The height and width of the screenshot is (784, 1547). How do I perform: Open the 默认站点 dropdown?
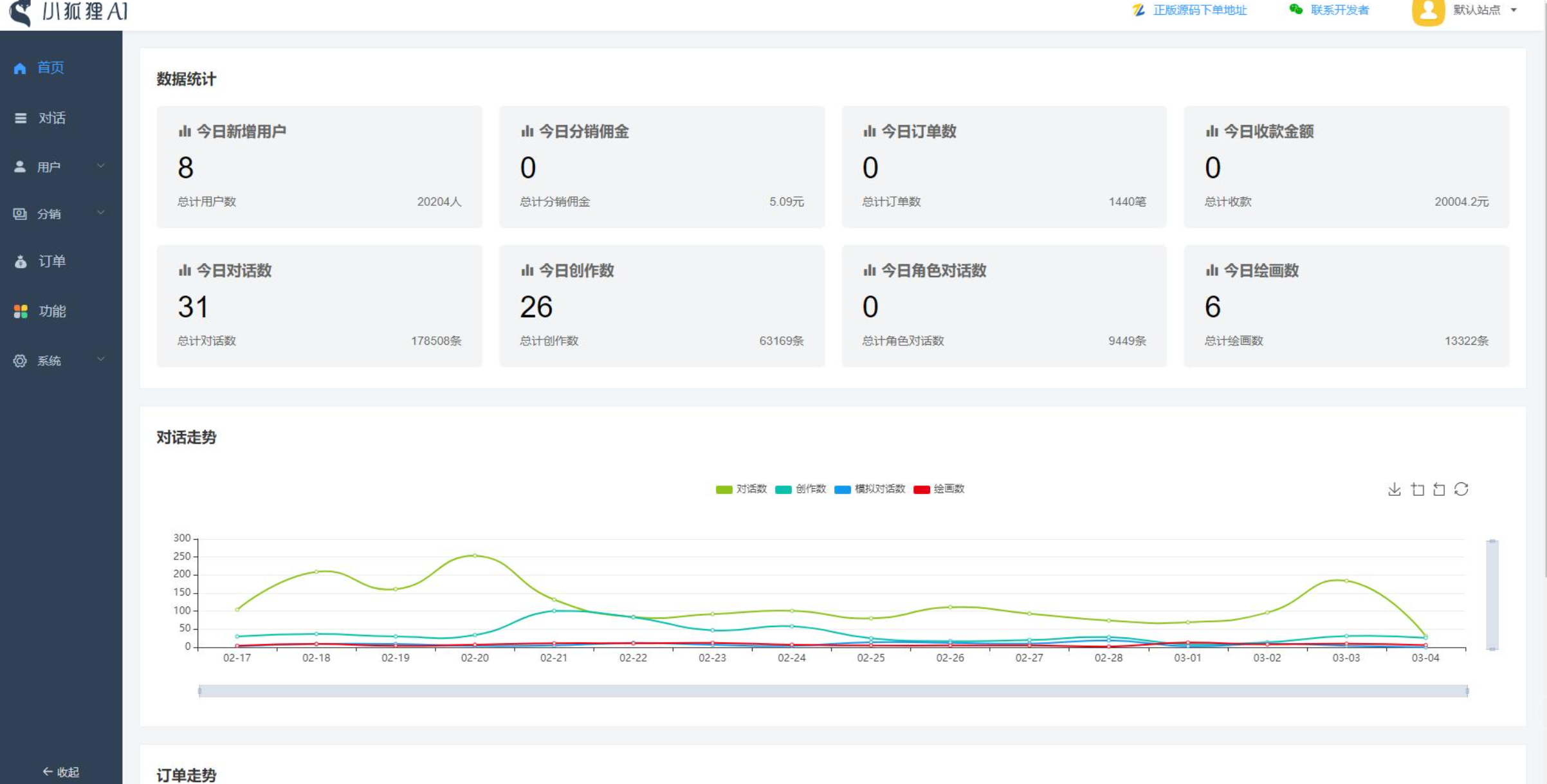[1485, 10]
